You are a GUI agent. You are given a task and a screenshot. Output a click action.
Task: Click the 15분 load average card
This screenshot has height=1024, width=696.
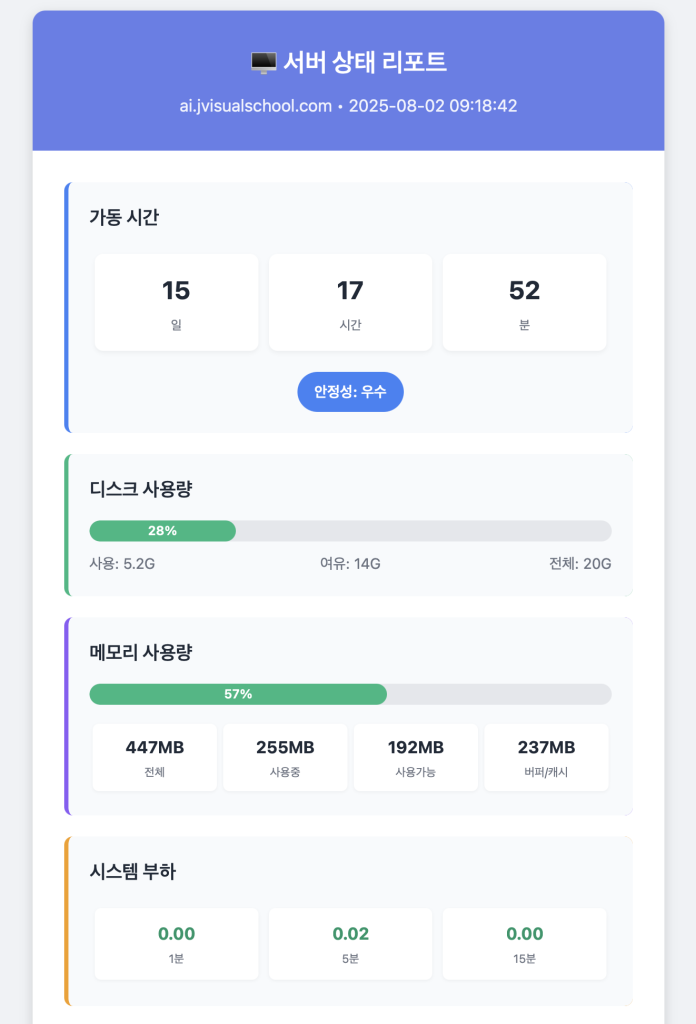(x=524, y=944)
